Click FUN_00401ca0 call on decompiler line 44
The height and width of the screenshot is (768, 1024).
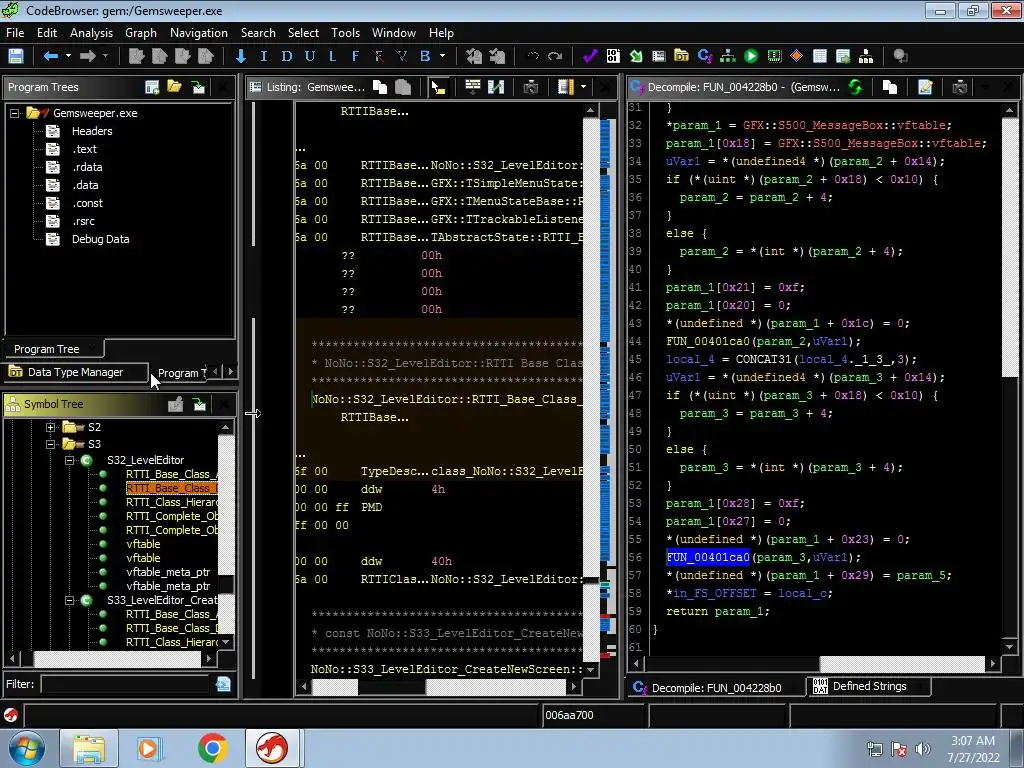pyautogui.click(x=708, y=341)
